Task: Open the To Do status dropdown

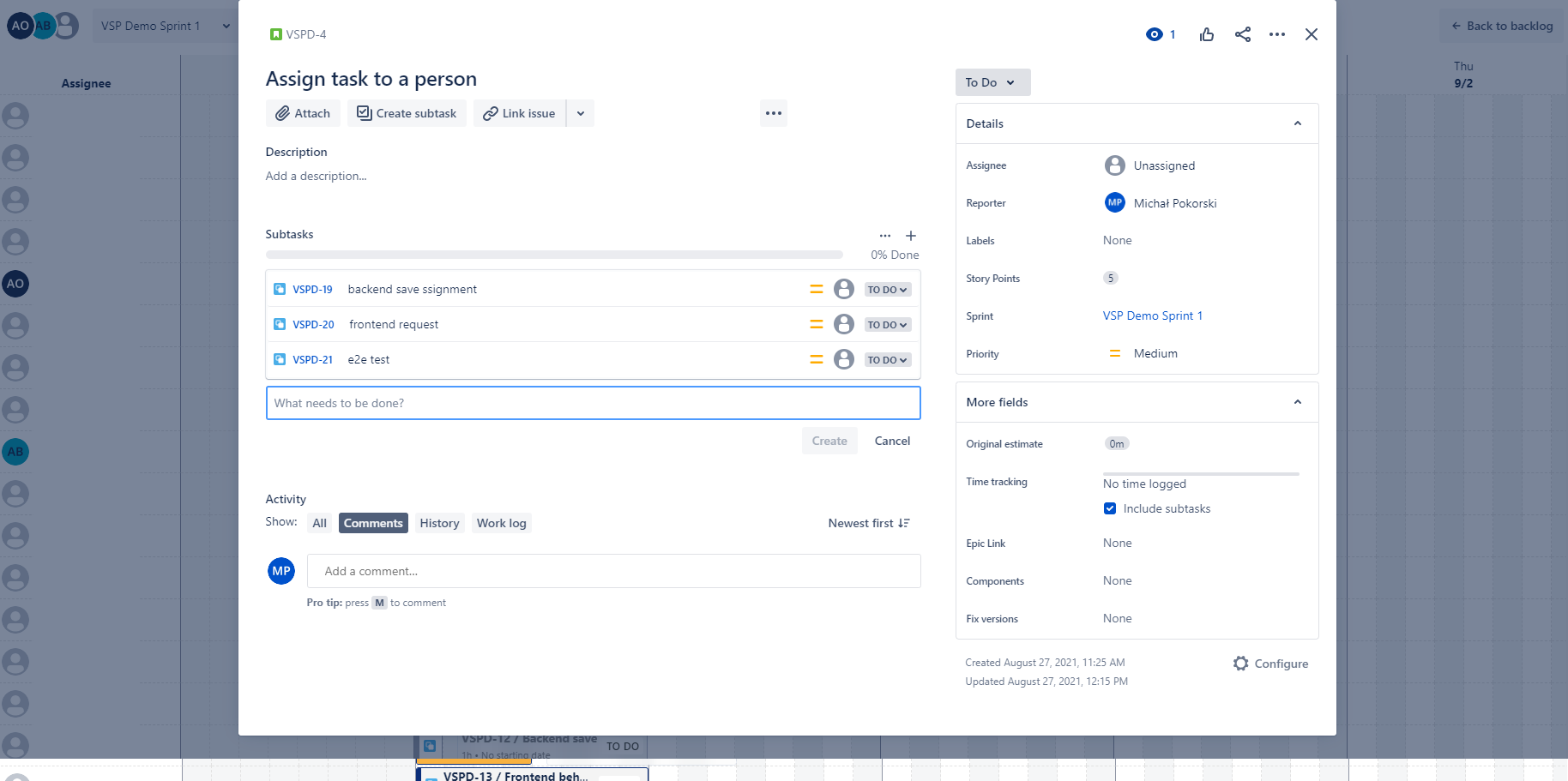Action: coord(992,82)
